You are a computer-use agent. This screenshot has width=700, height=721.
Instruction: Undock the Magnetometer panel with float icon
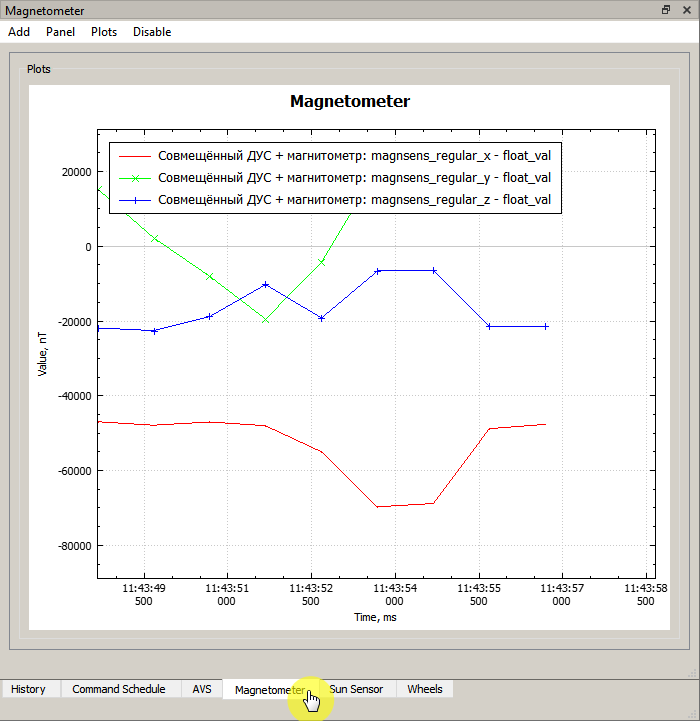point(666,10)
